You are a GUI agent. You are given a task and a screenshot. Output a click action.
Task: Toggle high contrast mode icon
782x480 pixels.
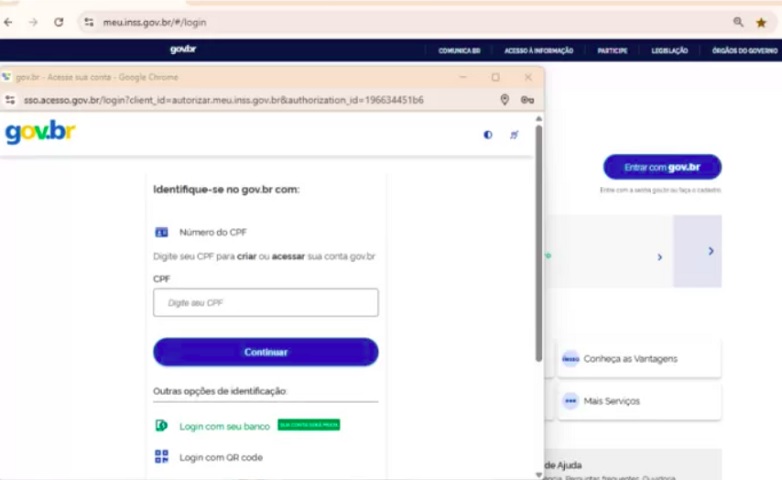coord(488,135)
